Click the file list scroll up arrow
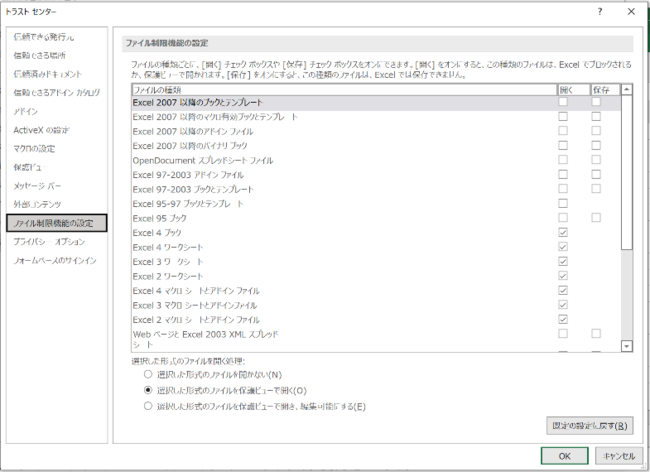 click(x=627, y=90)
